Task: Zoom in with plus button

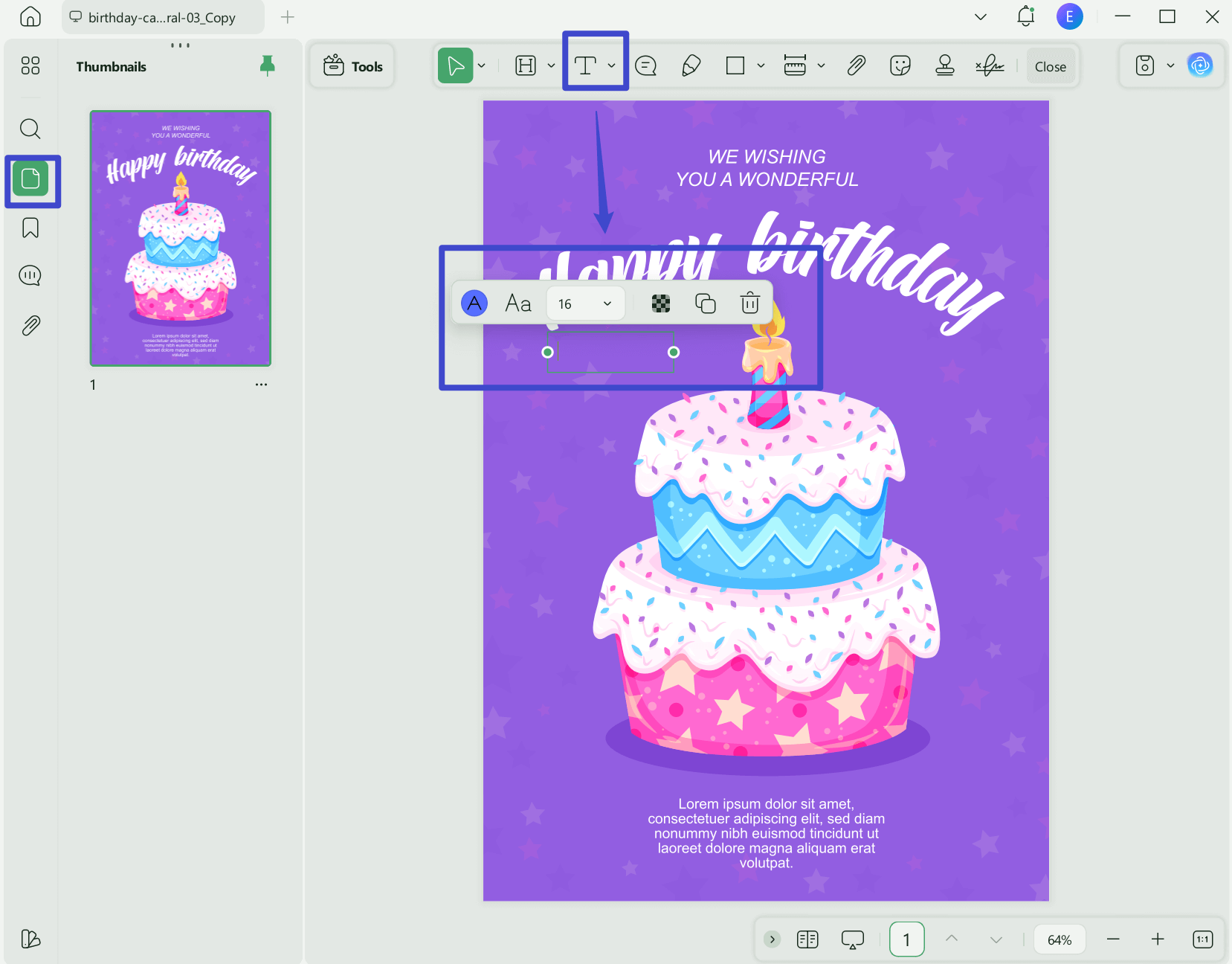Action: (x=1158, y=939)
